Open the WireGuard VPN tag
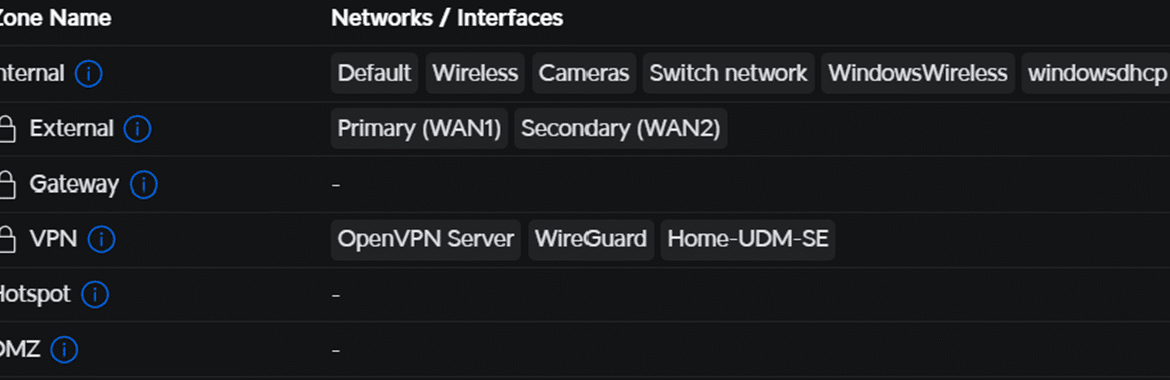The height and width of the screenshot is (380, 1170). tap(592, 239)
